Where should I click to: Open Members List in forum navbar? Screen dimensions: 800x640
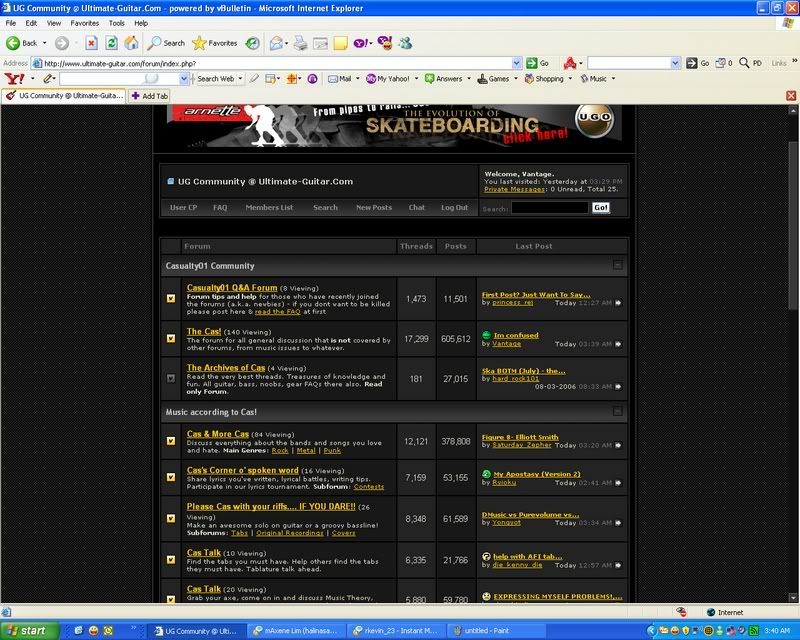click(269, 208)
